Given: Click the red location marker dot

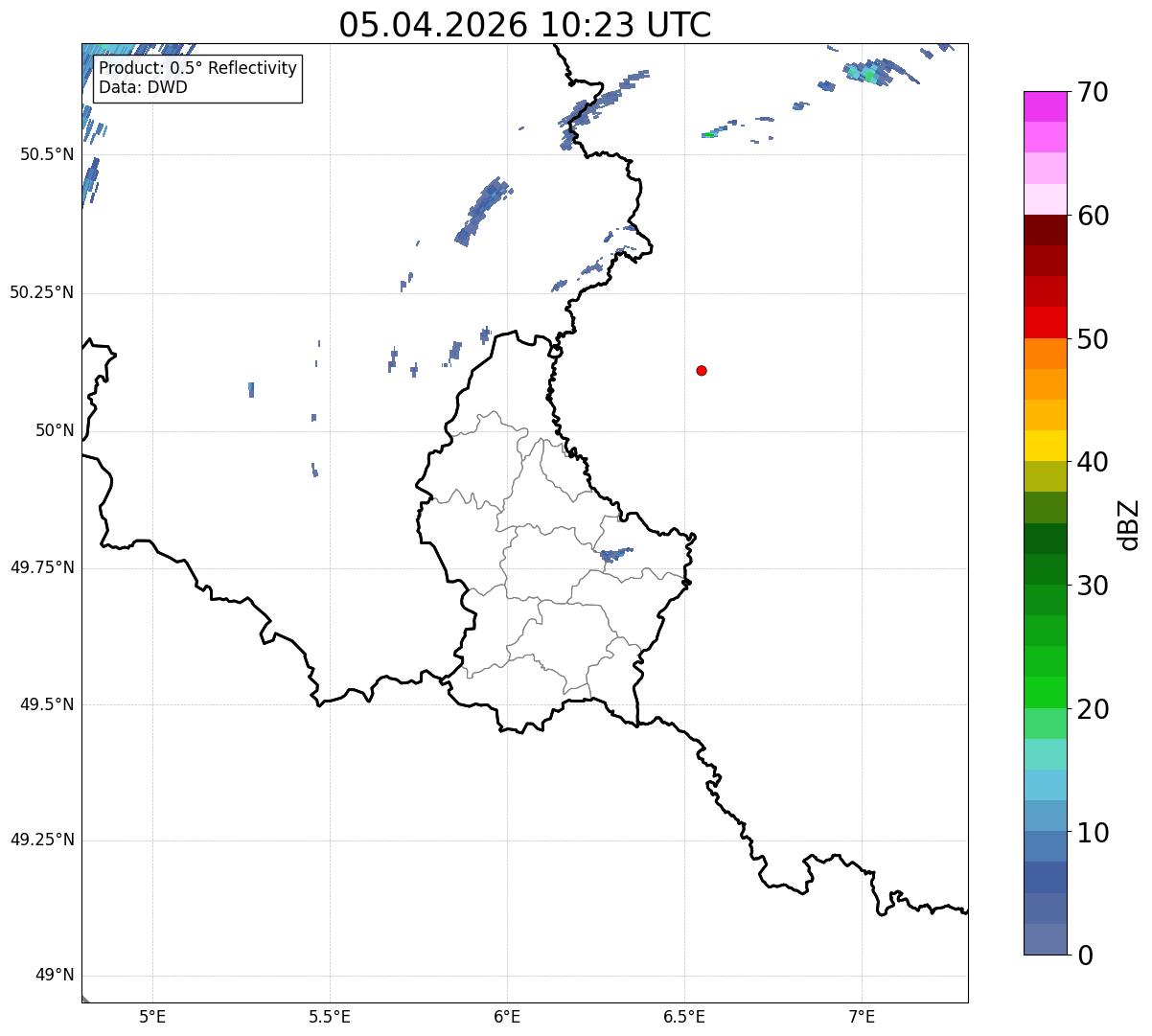Looking at the screenshot, I should [x=702, y=370].
